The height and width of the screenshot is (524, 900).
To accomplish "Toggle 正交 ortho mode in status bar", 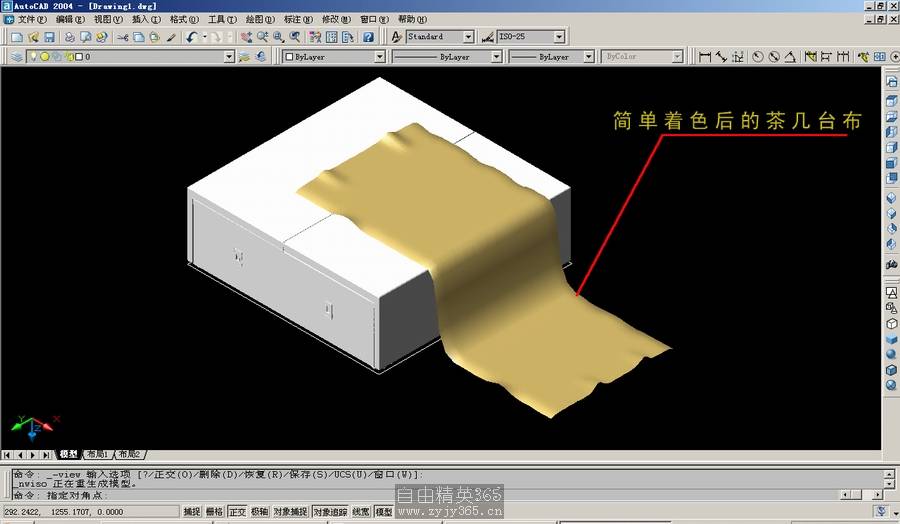I will [x=237, y=512].
